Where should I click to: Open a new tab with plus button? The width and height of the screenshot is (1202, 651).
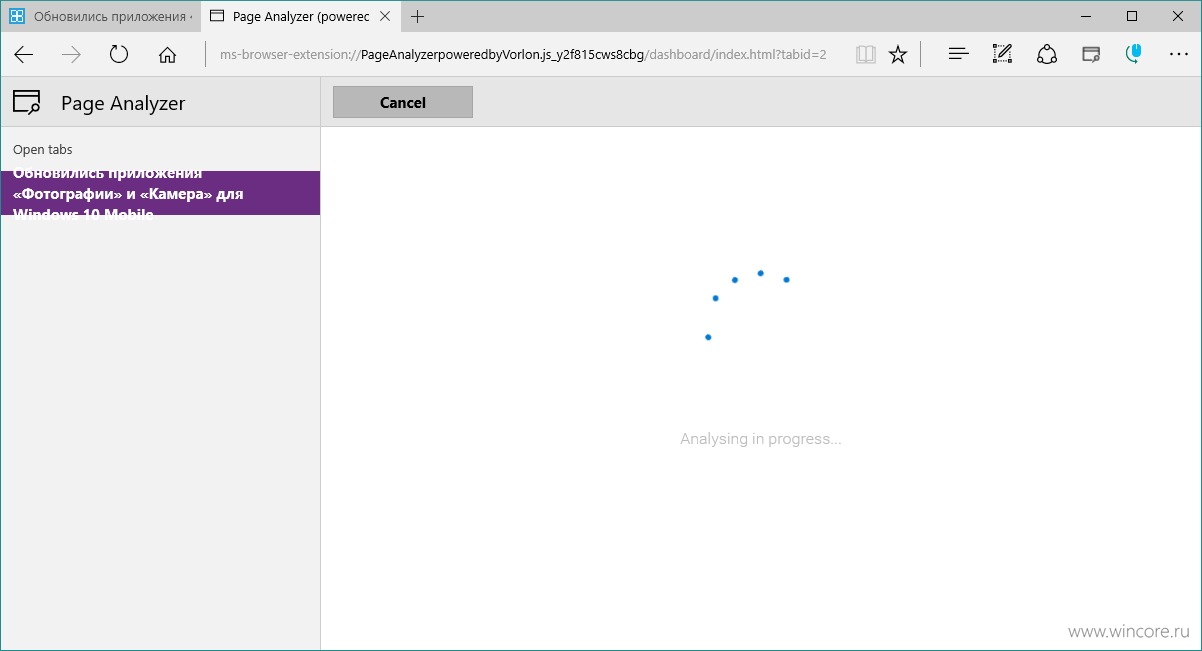[x=417, y=17]
